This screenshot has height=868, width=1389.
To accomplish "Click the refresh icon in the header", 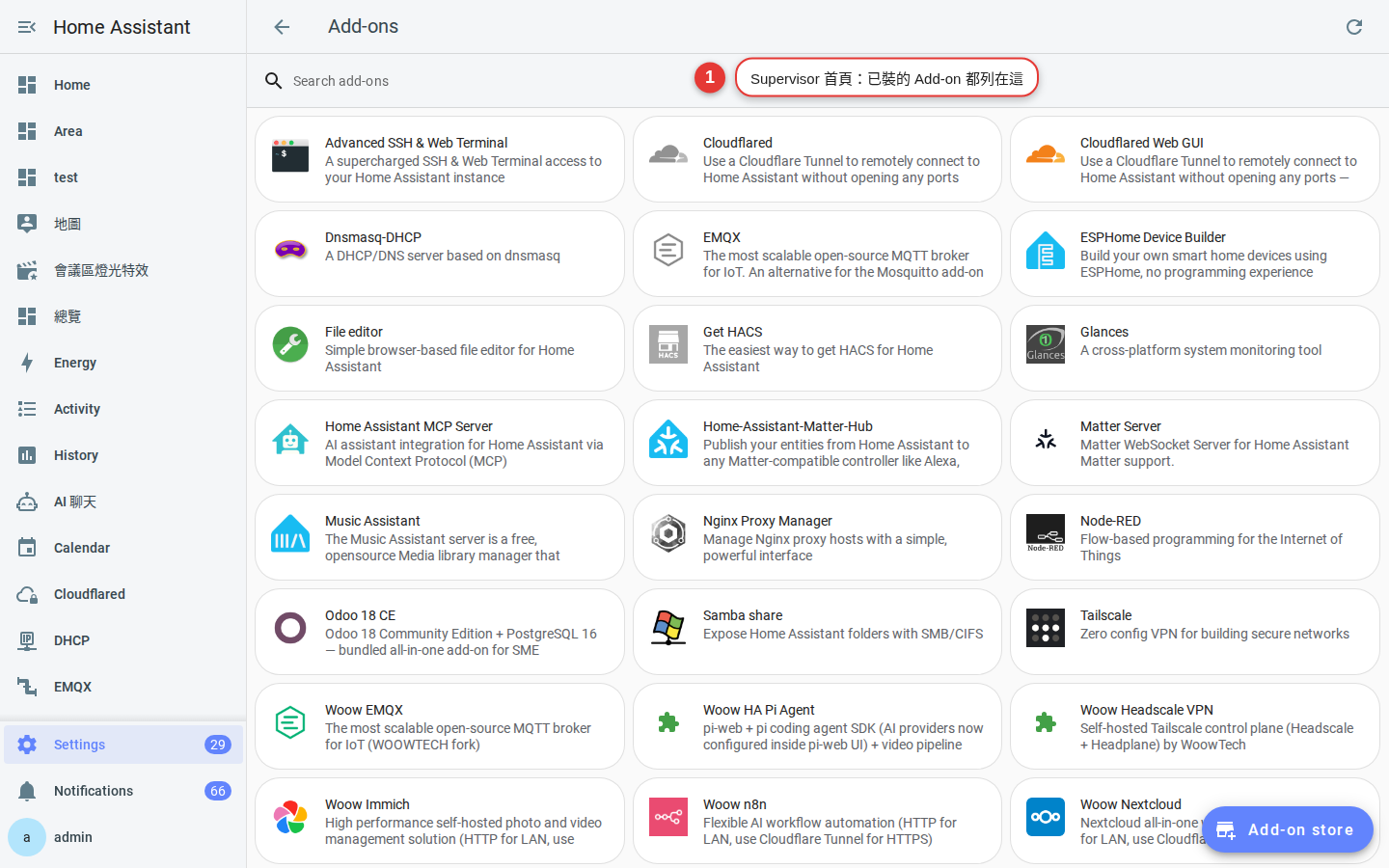I will click(1354, 27).
